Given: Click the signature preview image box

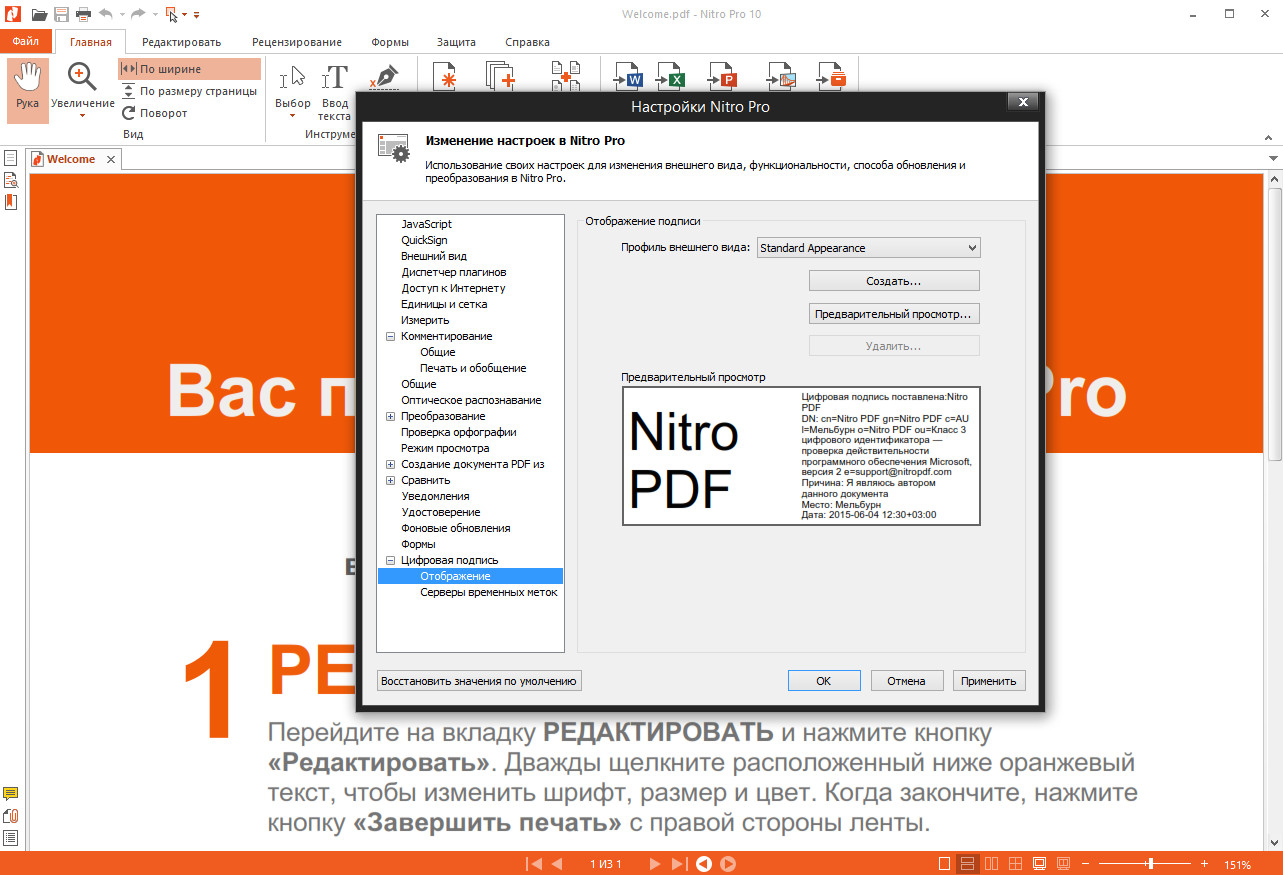Looking at the screenshot, I should [x=801, y=455].
